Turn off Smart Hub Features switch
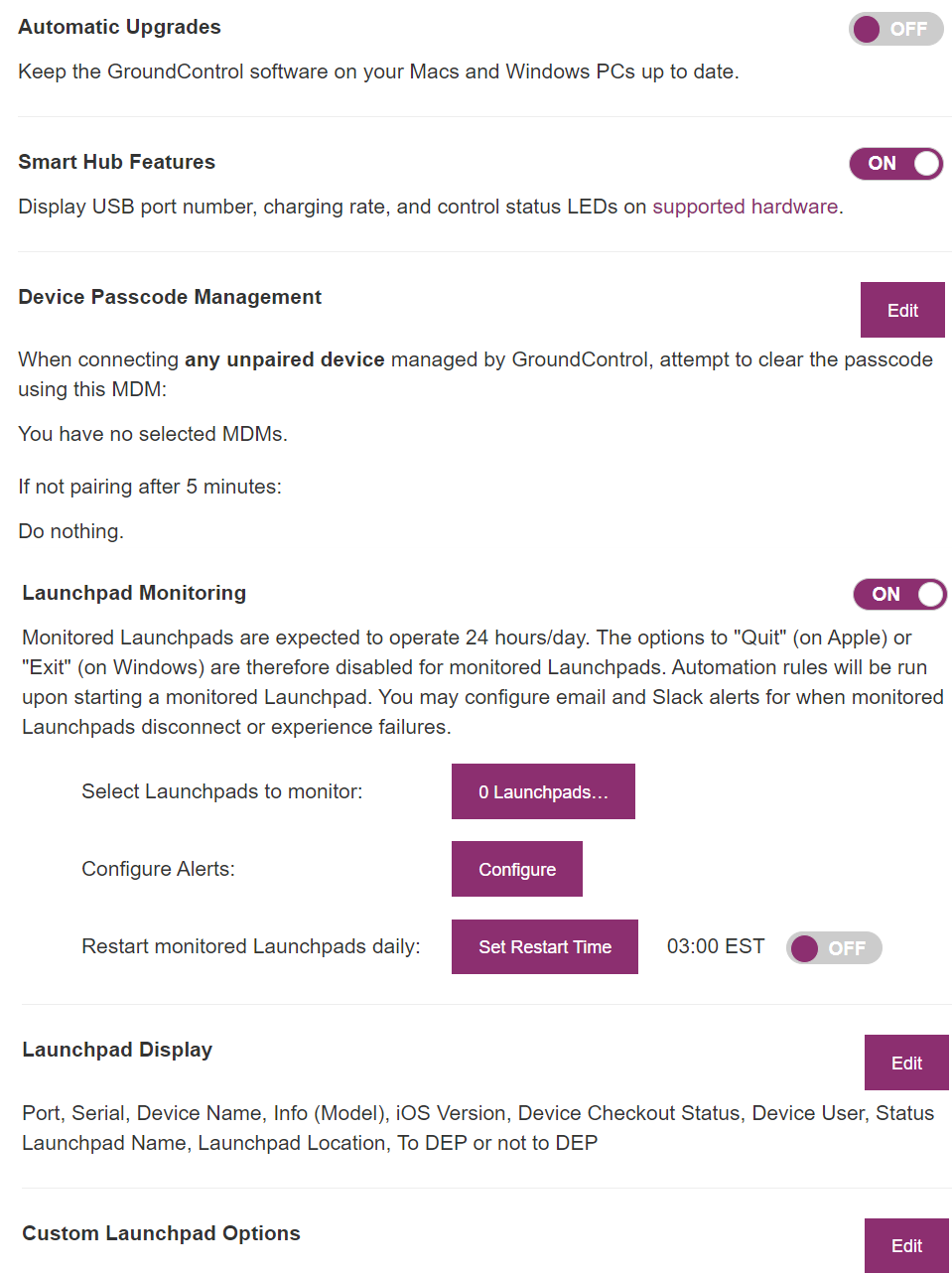 click(895, 164)
